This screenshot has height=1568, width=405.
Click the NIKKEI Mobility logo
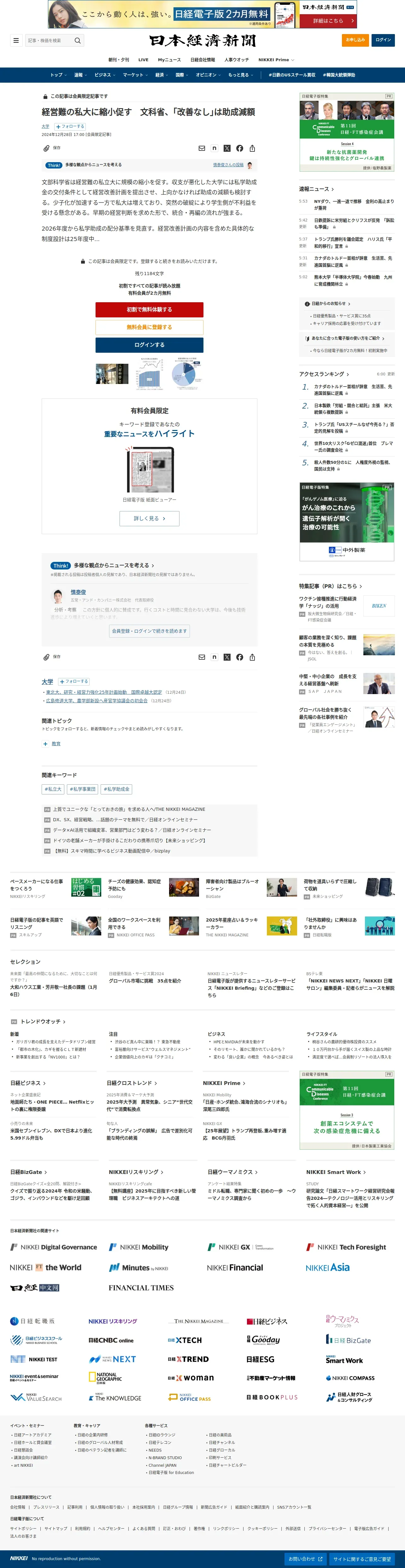139,1247
